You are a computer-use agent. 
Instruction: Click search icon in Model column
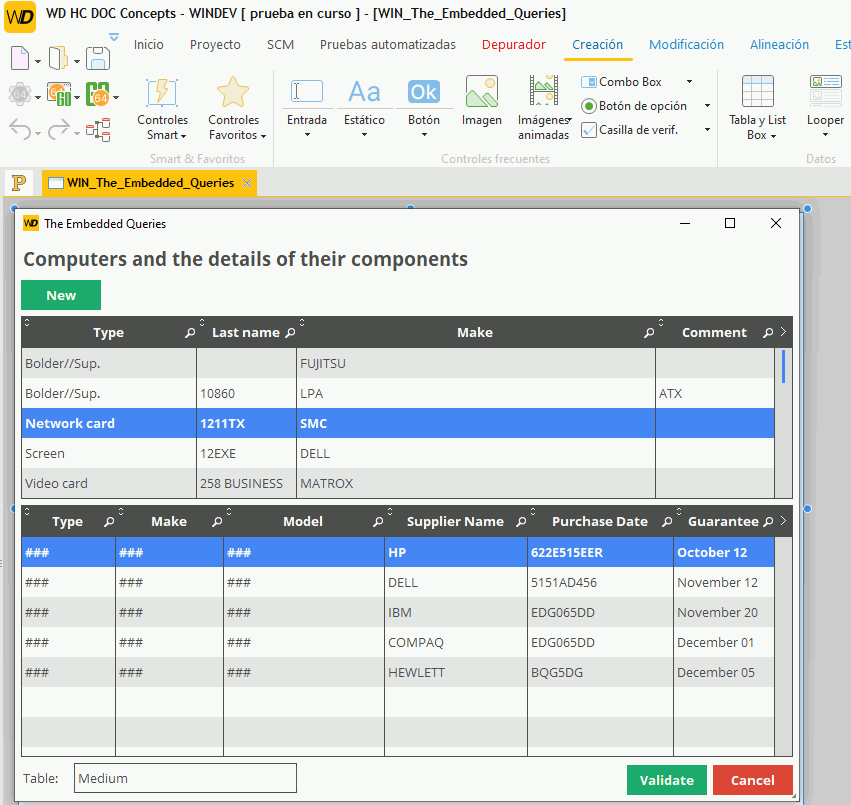pyautogui.click(x=378, y=522)
